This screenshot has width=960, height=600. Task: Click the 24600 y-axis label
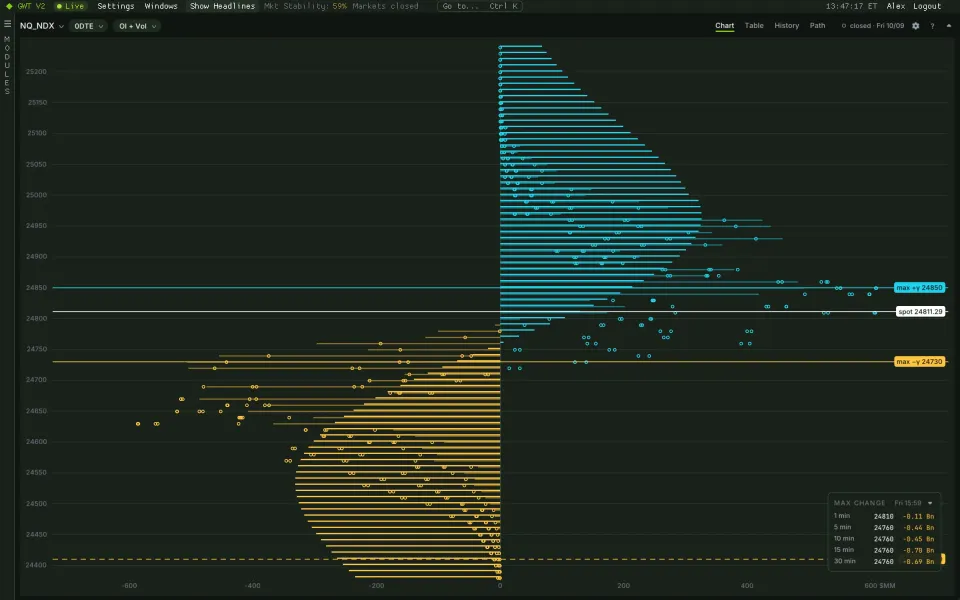tap(36, 441)
